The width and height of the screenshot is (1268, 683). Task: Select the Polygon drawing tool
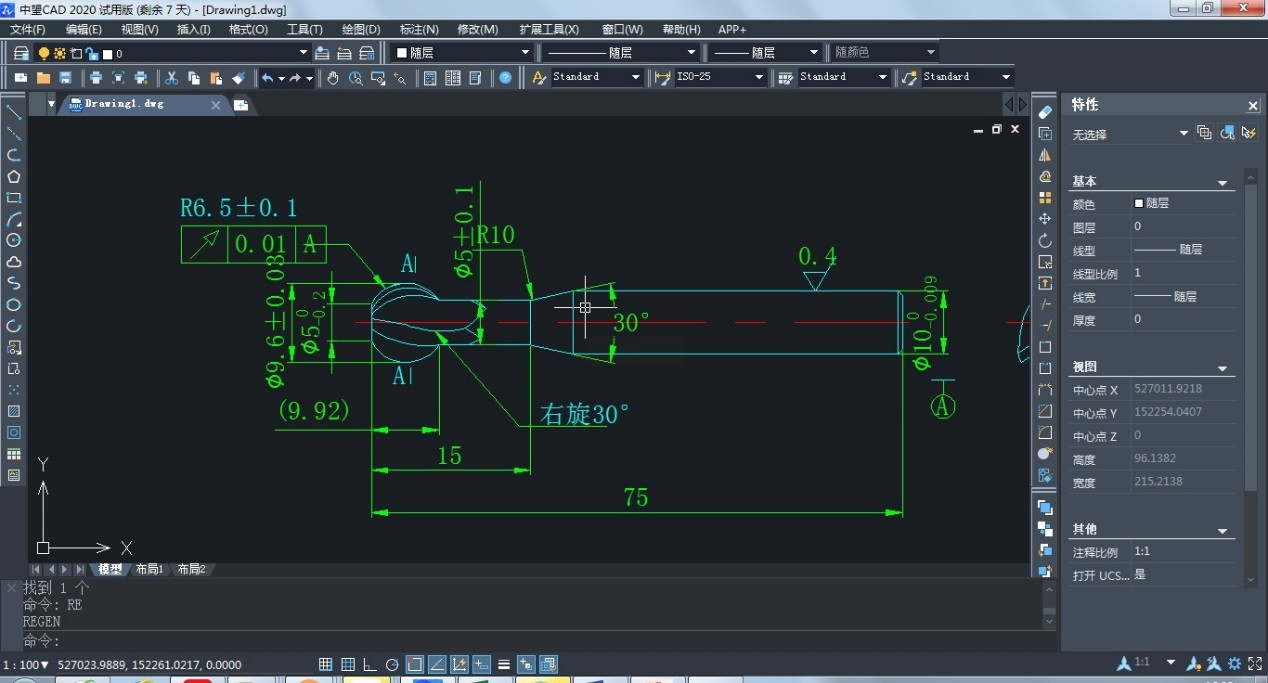pyautogui.click(x=14, y=177)
